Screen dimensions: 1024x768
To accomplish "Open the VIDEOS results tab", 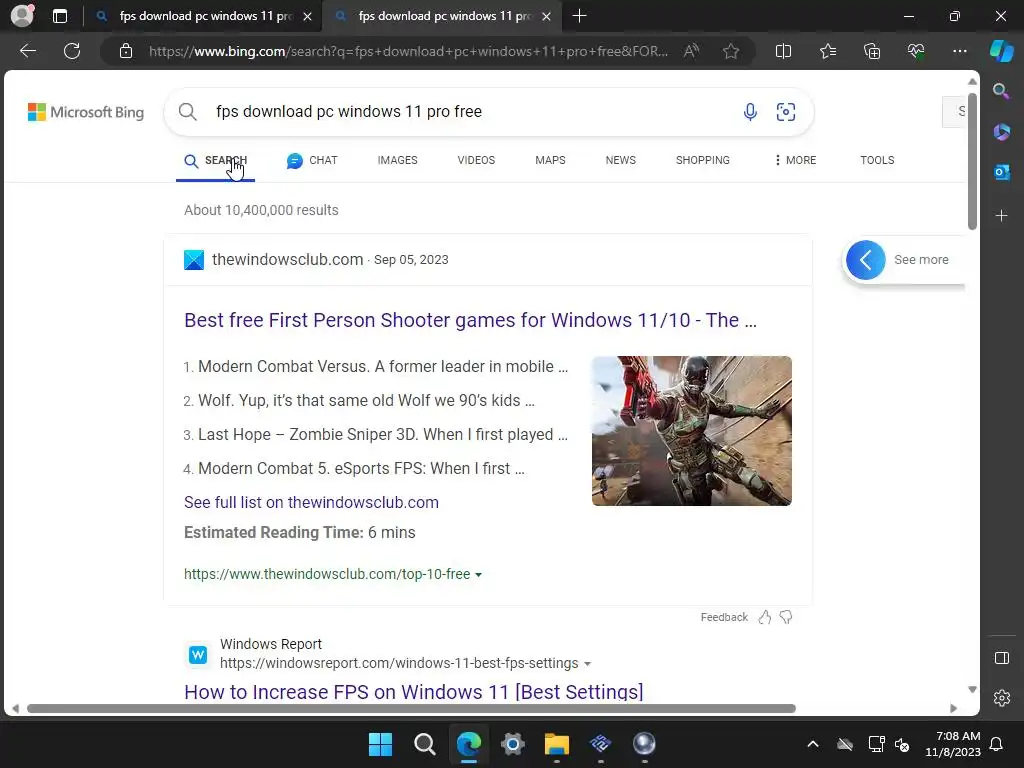I will click(476, 161).
